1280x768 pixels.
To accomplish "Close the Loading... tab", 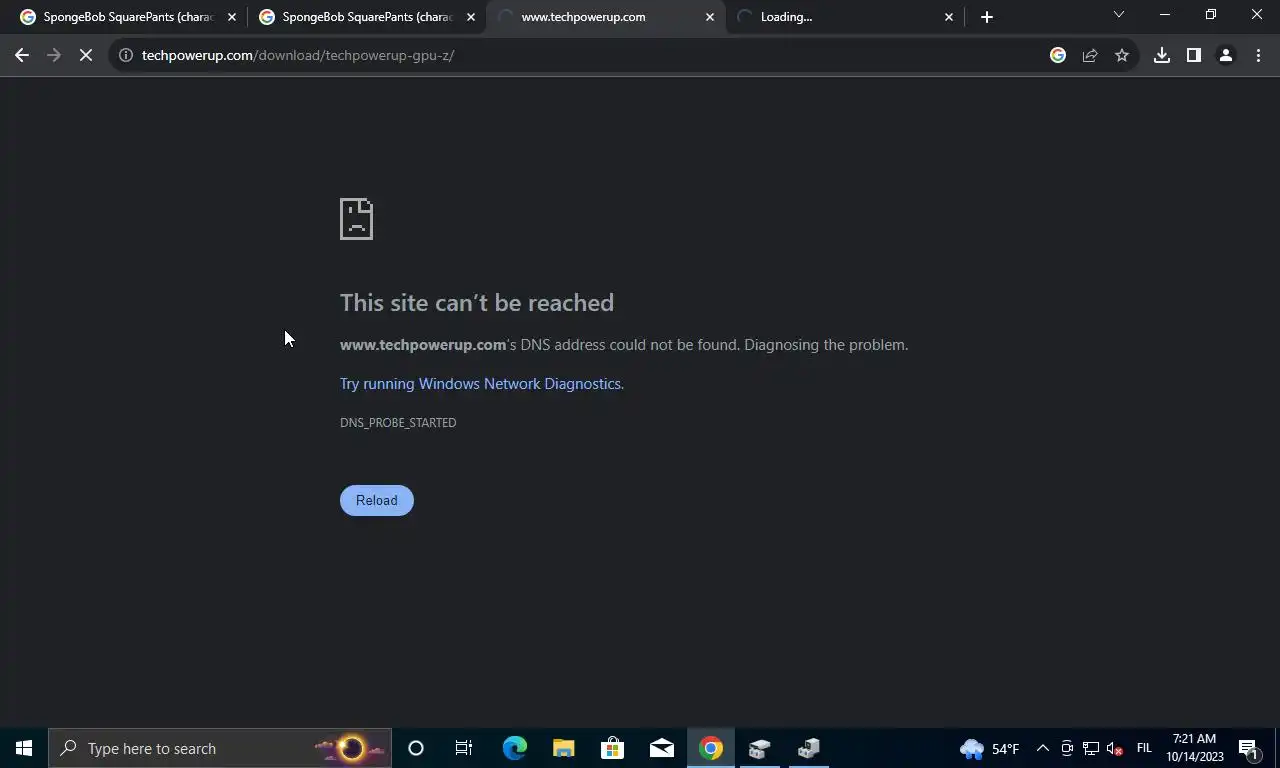I will (949, 17).
